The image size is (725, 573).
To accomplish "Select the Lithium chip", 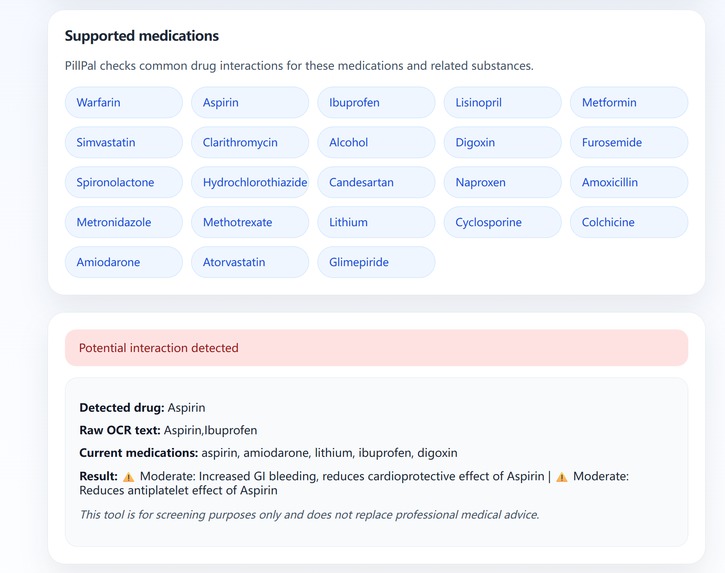I will pos(376,222).
